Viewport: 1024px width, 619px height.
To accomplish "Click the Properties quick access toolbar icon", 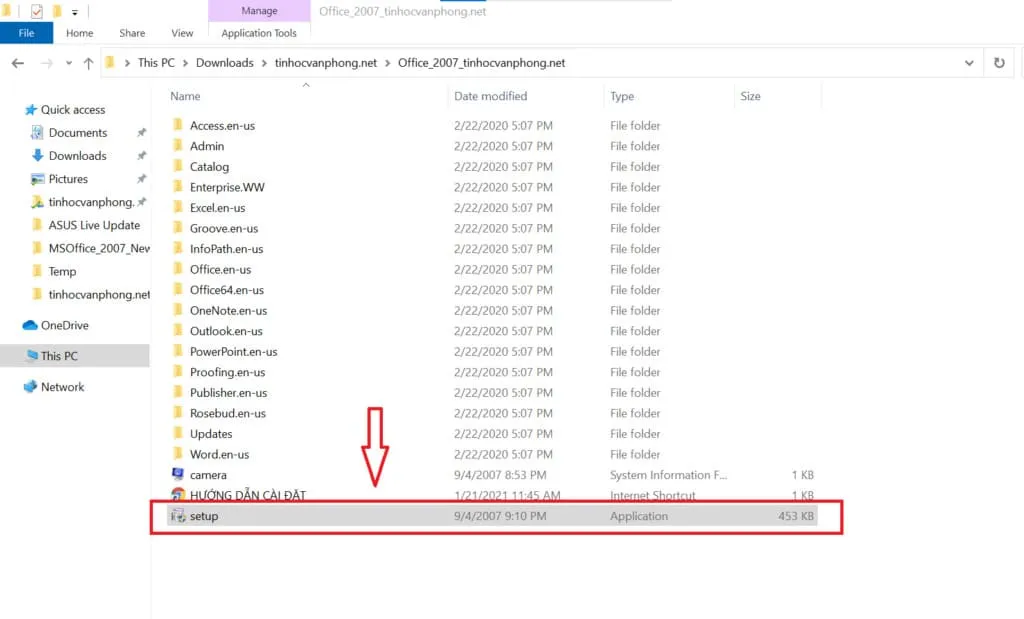I will pos(37,11).
